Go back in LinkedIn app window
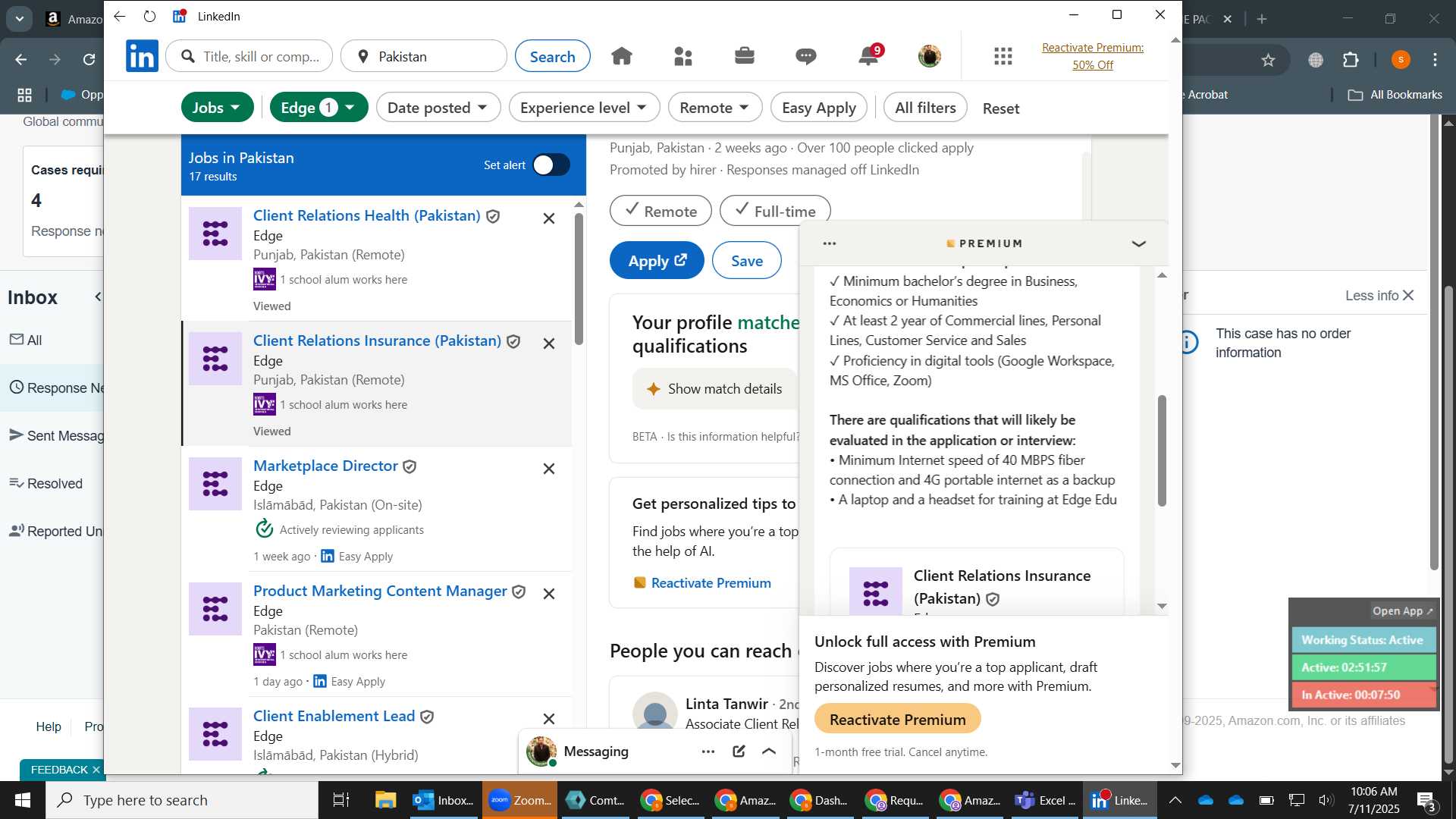The height and width of the screenshot is (819, 1456). coord(120,16)
